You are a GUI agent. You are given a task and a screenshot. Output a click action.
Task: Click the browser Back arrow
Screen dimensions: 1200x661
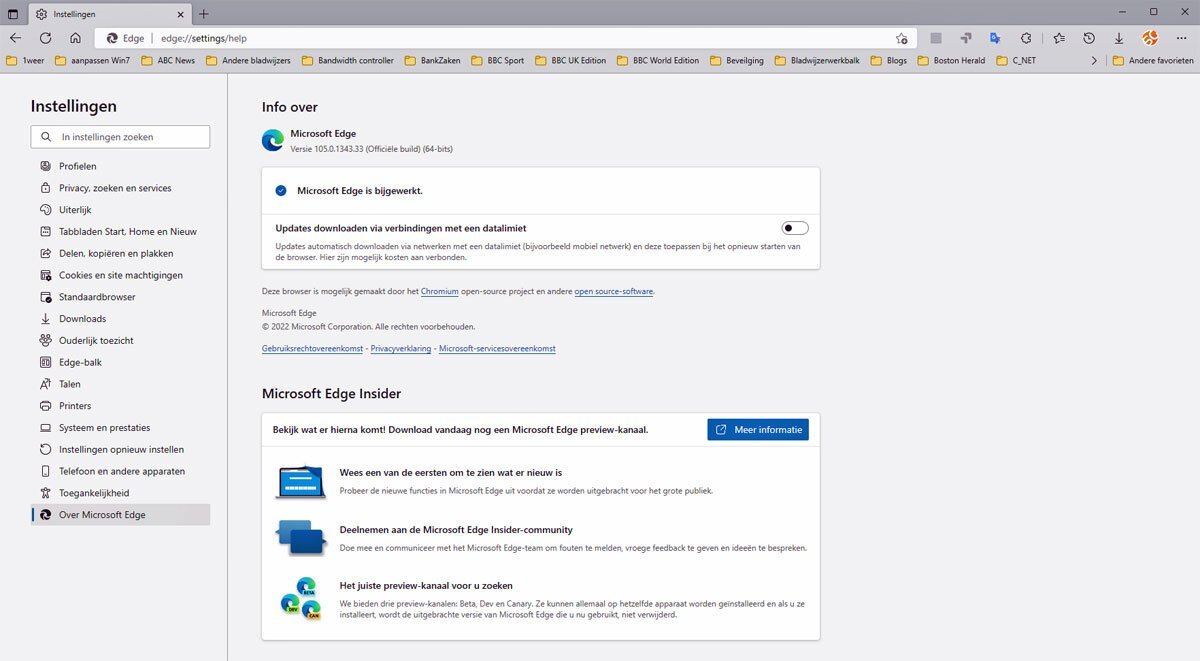point(15,38)
